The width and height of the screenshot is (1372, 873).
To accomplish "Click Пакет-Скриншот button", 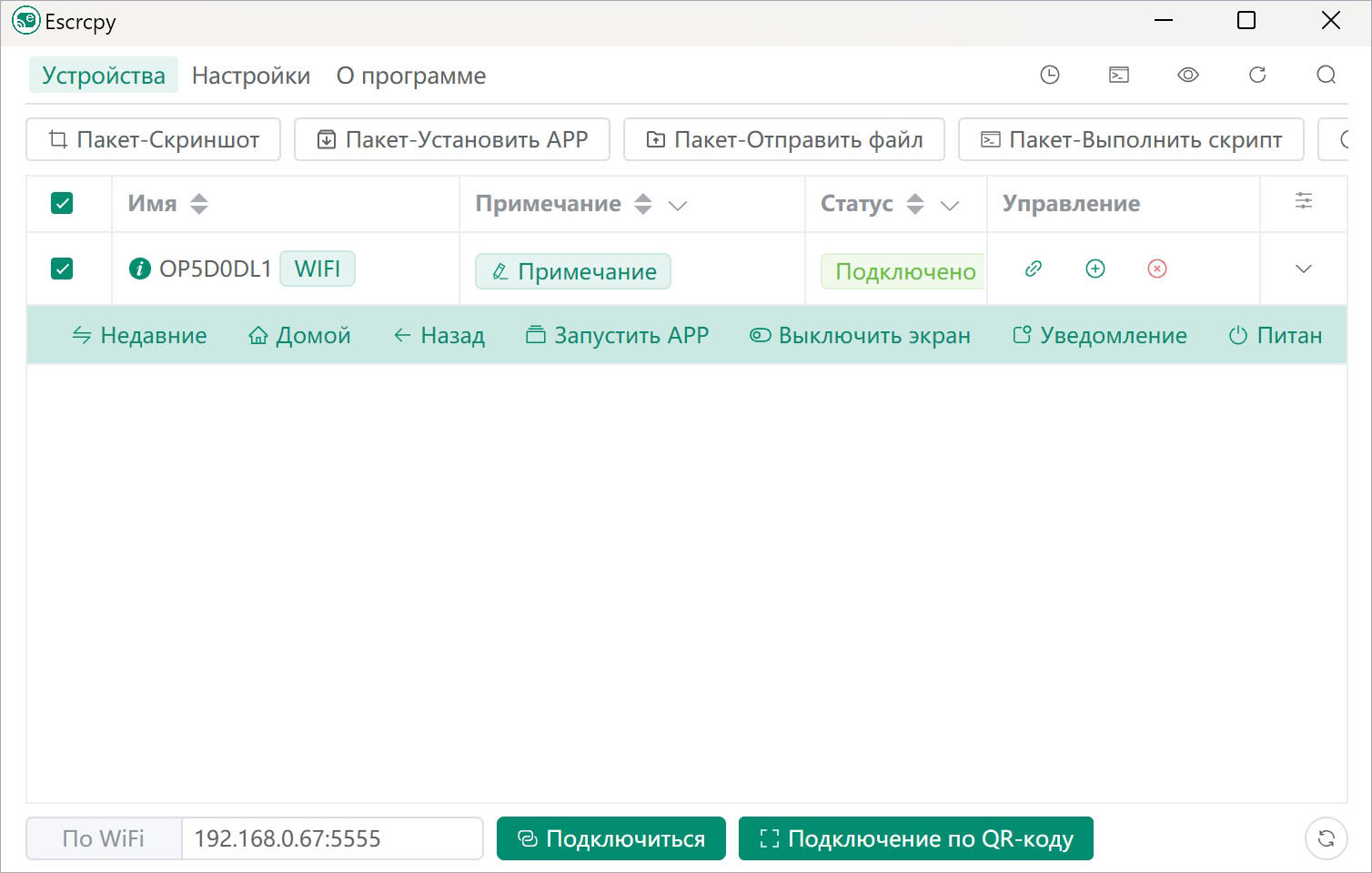I will (x=154, y=139).
